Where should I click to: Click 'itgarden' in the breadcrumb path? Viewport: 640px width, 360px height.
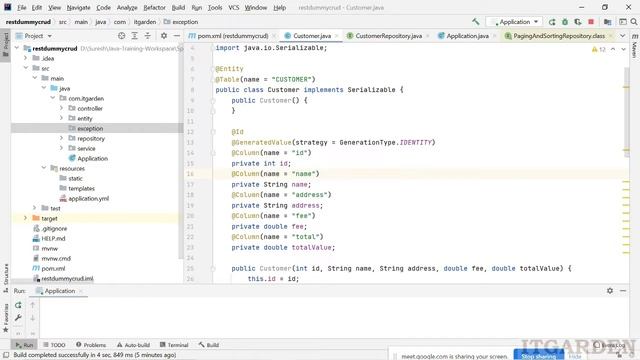click(145, 22)
